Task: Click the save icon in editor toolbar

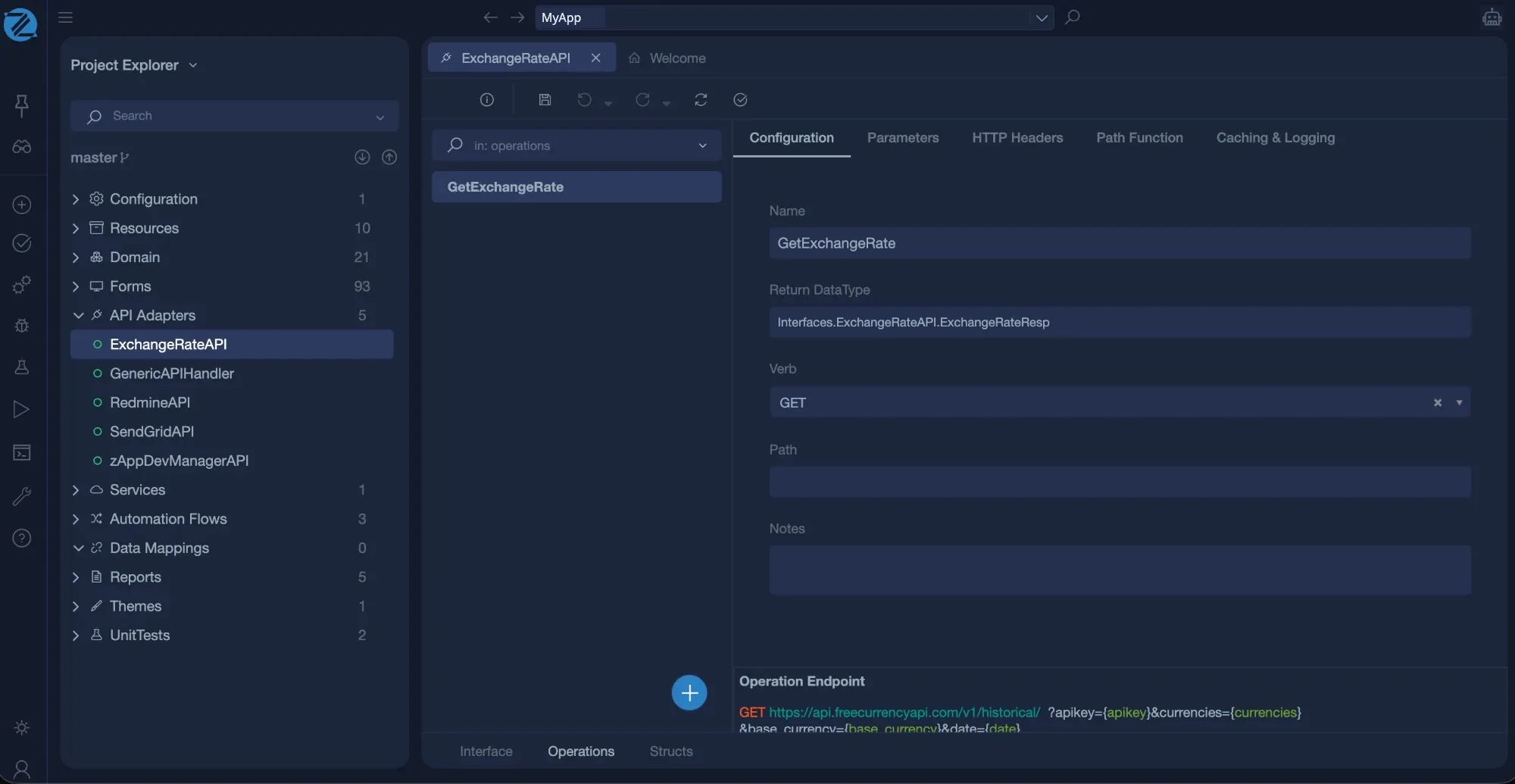Action: [x=545, y=99]
